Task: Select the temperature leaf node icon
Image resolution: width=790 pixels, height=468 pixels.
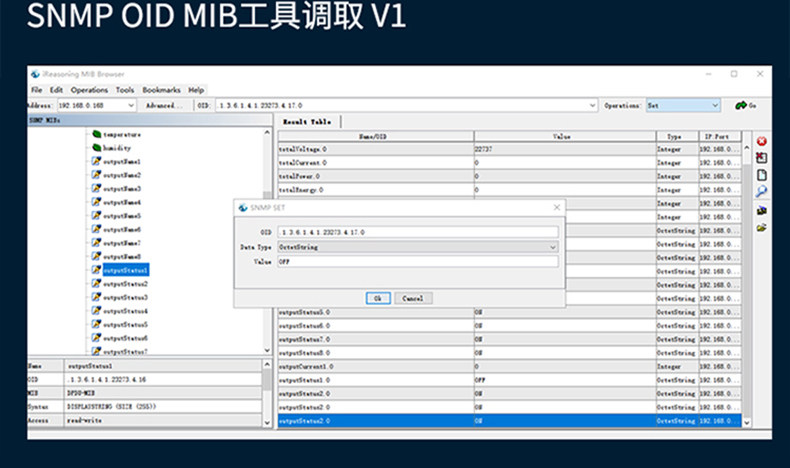Action: (x=97, y=134)
